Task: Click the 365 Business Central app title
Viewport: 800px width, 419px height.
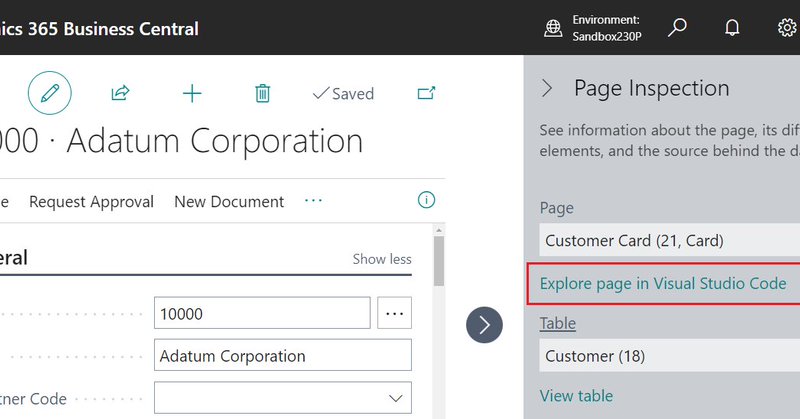Action: pyautogui.click(x=113, y=29)
